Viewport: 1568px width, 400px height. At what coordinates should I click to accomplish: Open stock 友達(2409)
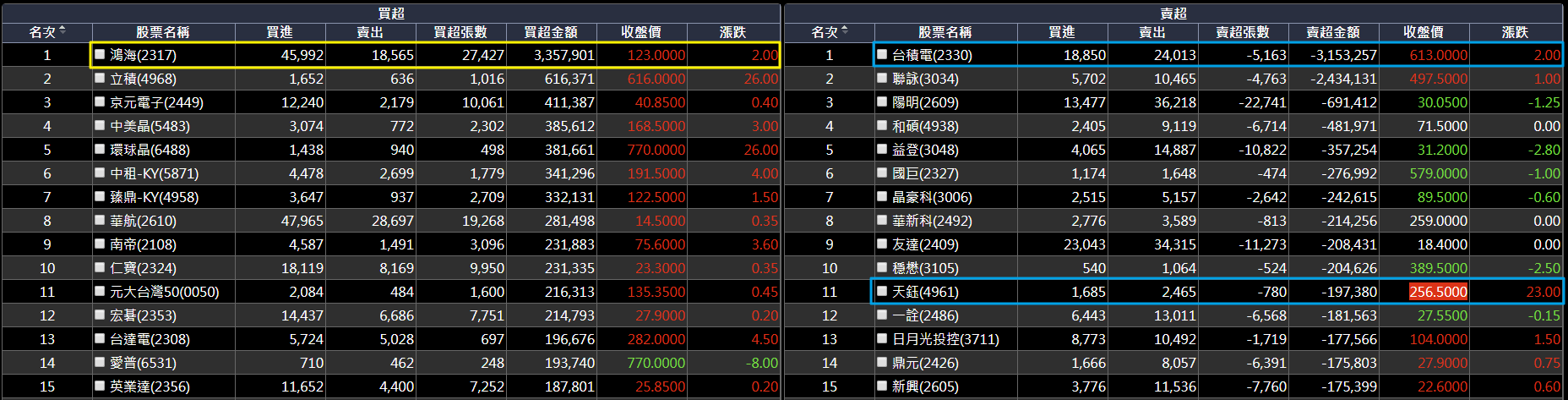tap(925, 244)
